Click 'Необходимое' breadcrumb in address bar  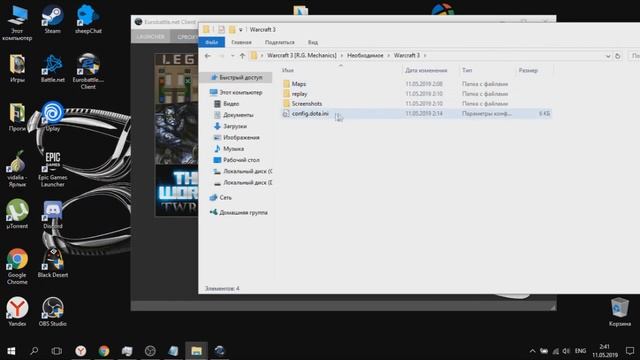[365, 56]
